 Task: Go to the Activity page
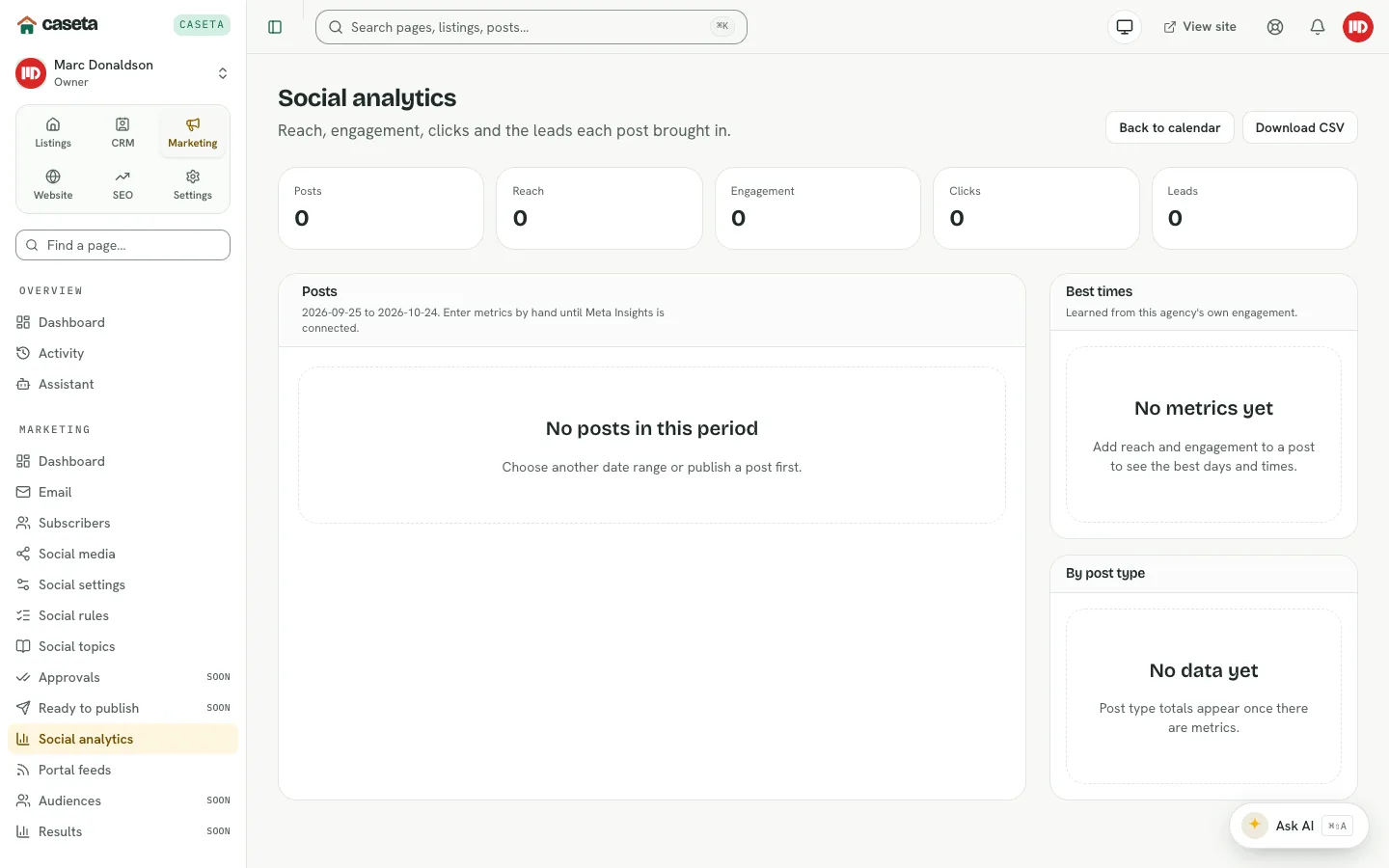click(x=123, y=353)
